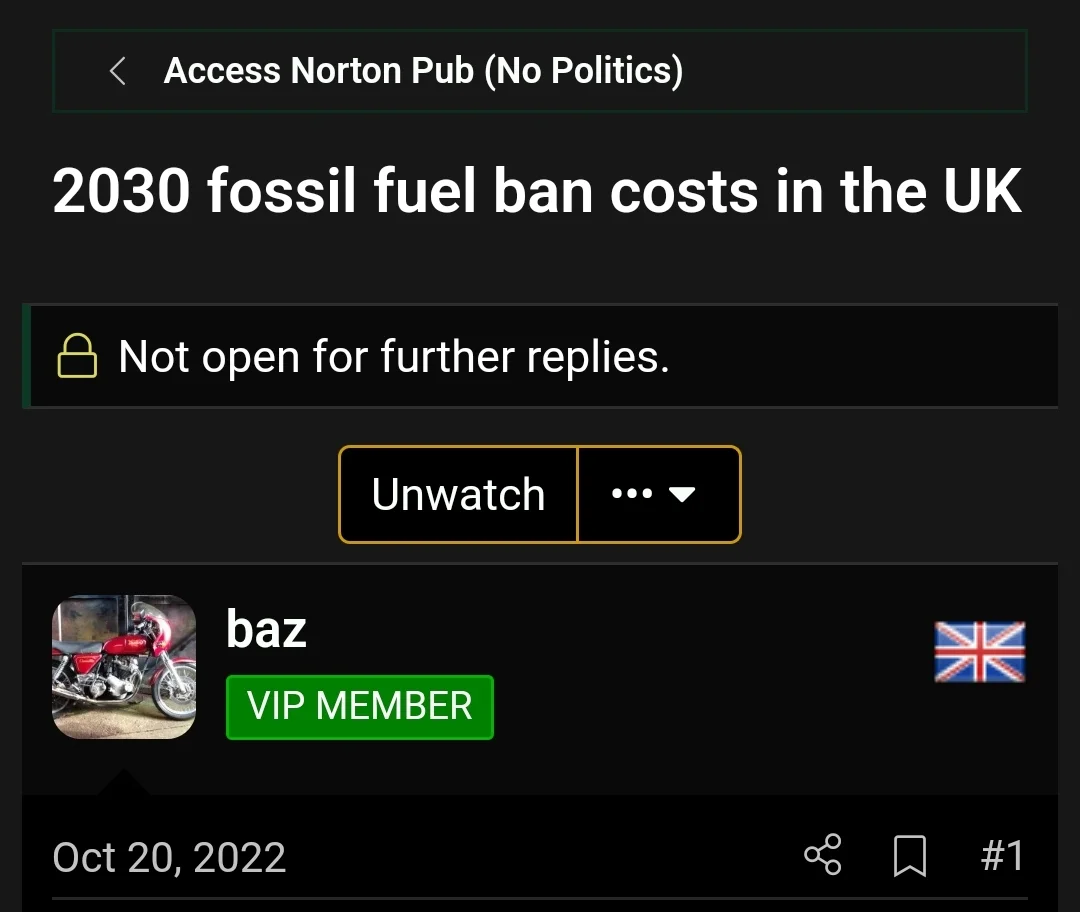The height and width of the screenshot is (912, 1080).
Task: Click the Union Jack flag icon
Action: pyautogui.click(x=979, y=651)
